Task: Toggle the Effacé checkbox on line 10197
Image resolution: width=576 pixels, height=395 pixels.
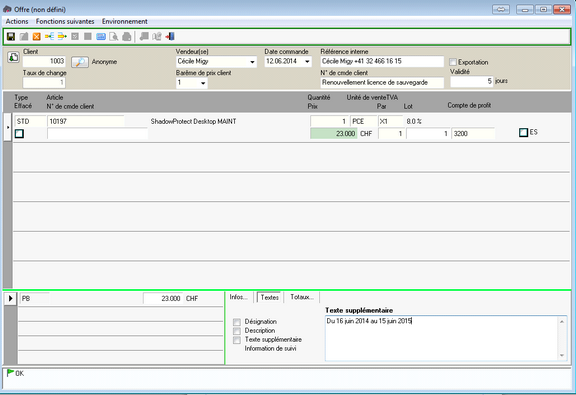Action: point(19,133)
